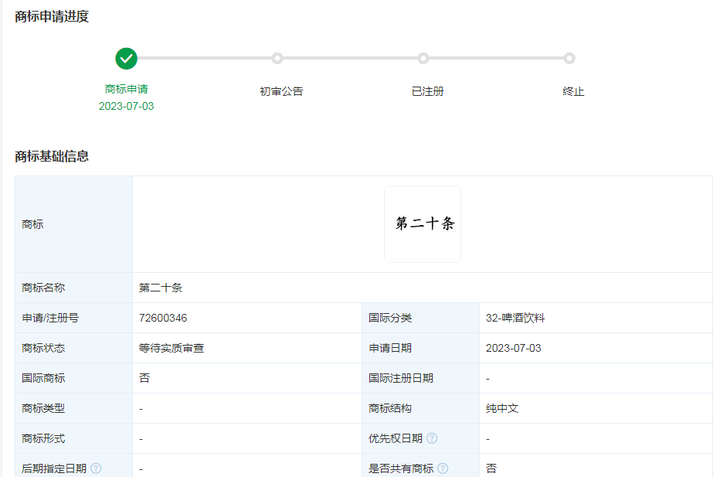Screen dimensions: 720x477
Task: Select the application number 72600346
Action: 163,318
